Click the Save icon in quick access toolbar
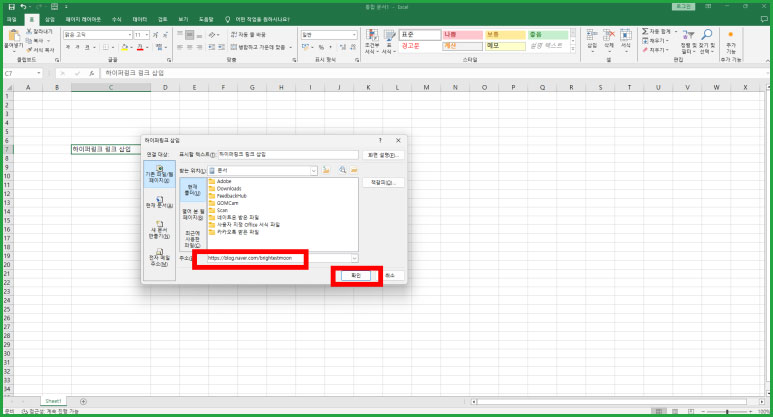 (x=11, y=7)
